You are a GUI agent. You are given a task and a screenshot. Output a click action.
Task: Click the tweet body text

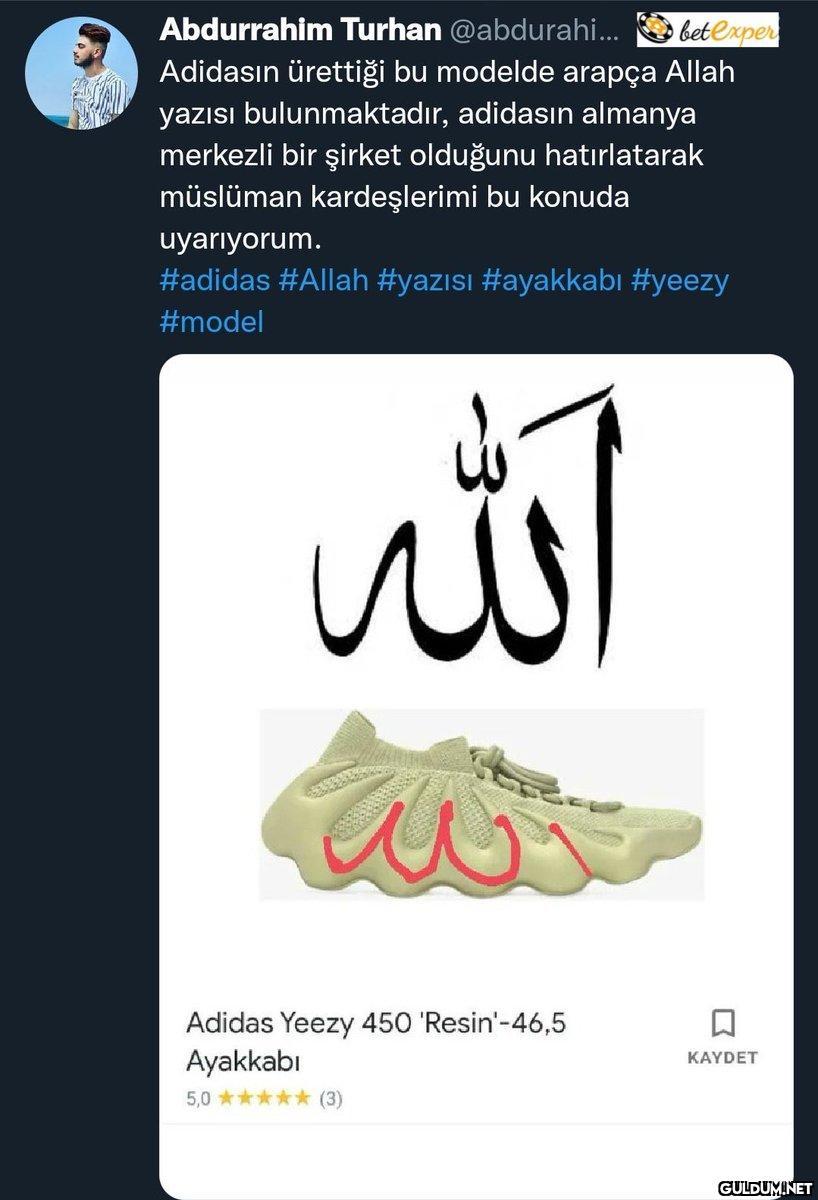(x=440, y=156)
